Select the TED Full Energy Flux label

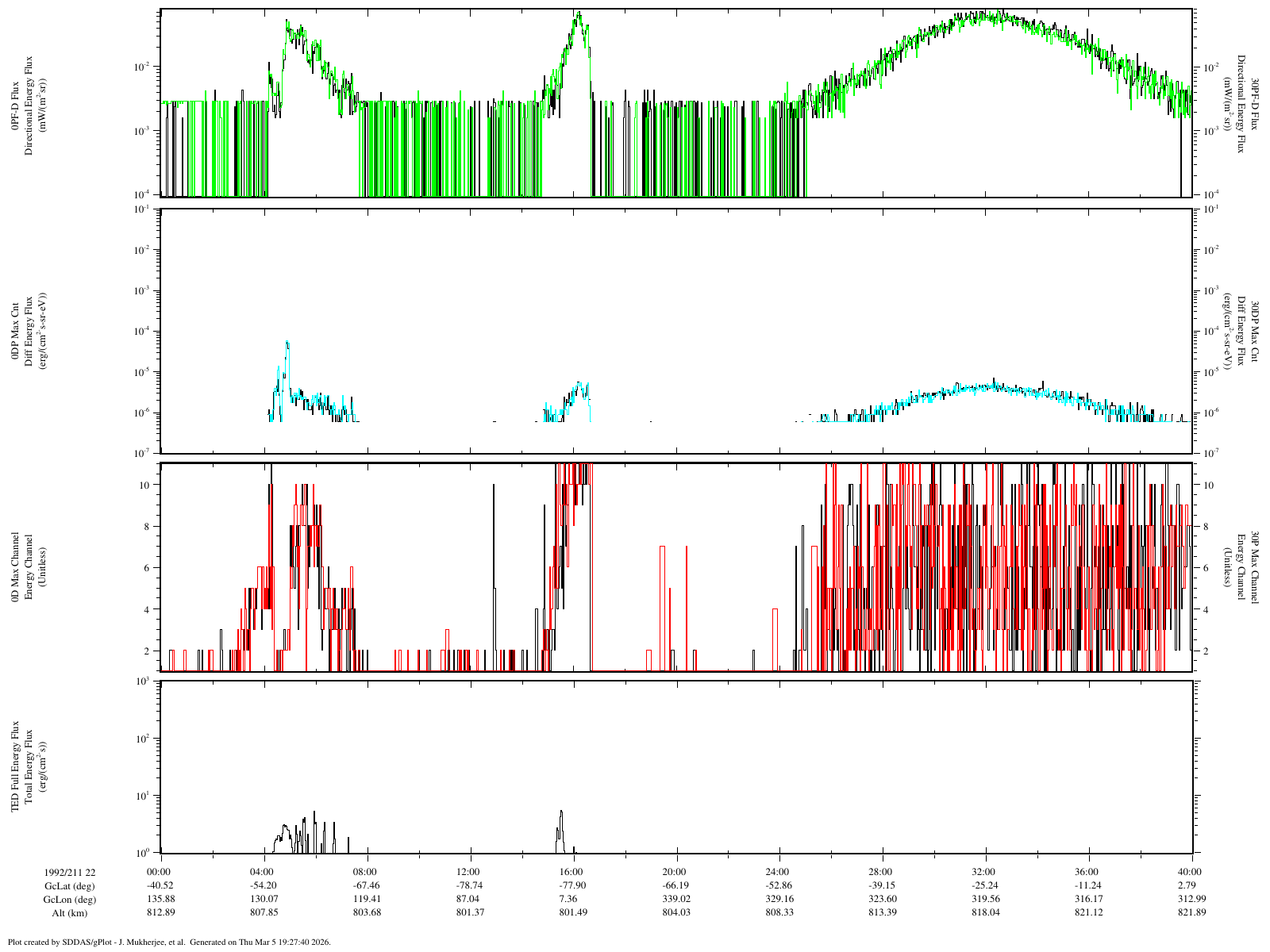pyautogui.click(x=15, y=766)
